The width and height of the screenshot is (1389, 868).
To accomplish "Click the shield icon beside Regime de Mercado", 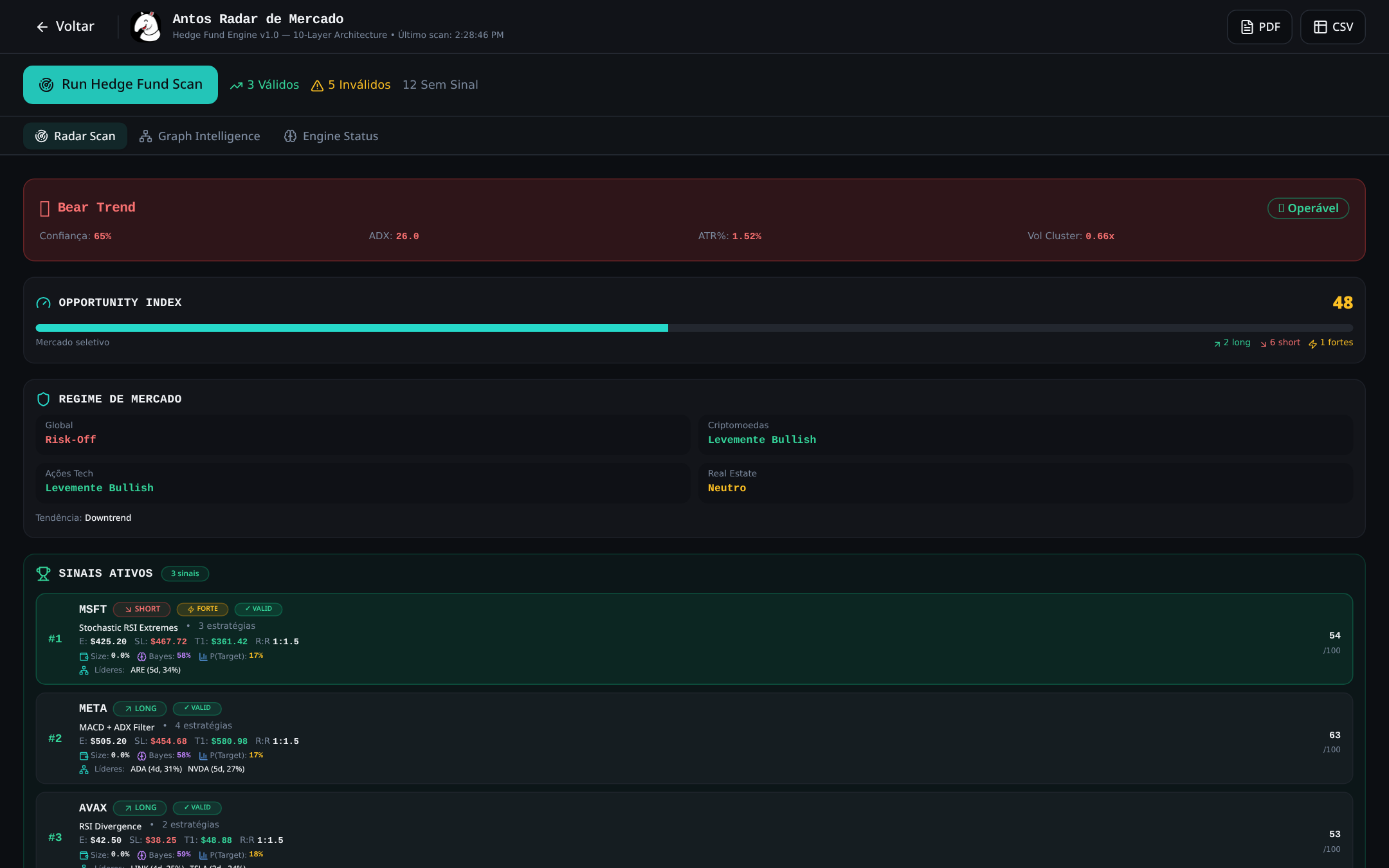I will (x=43, y=399).
